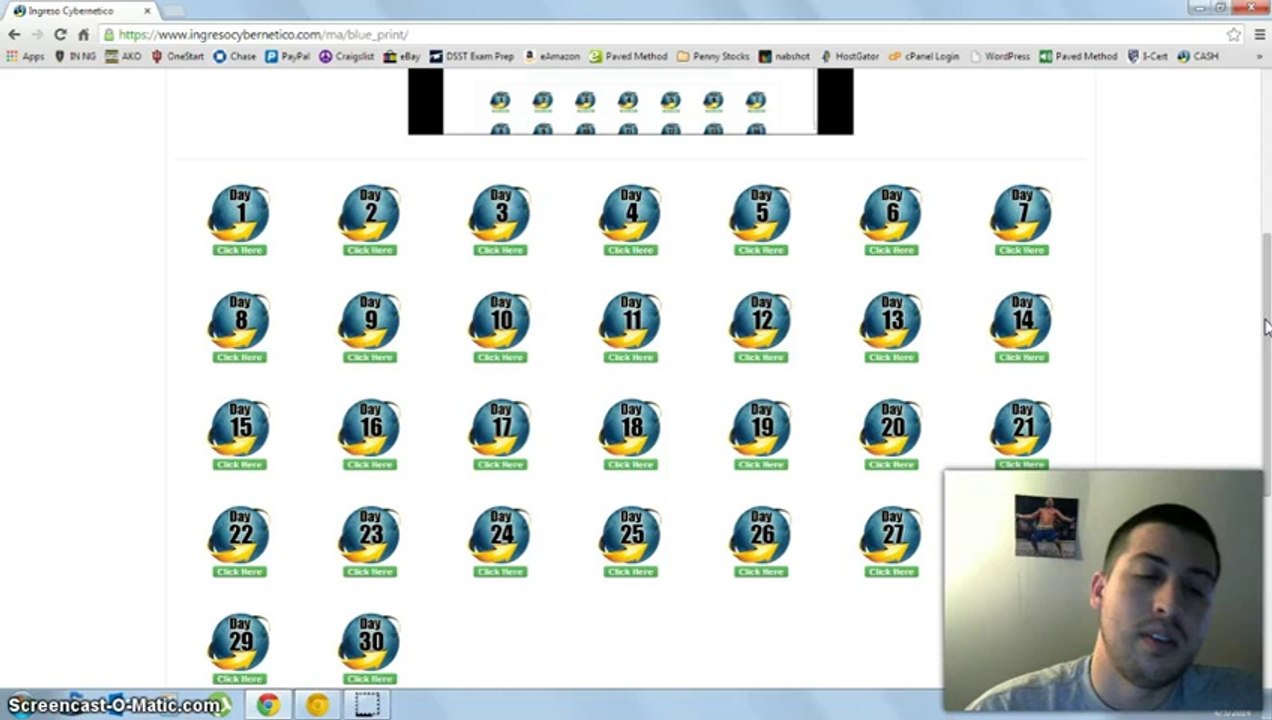The width and height of the screenshot is (1272, 720).
Task: Open the Craigslist bookmark
Action: coord(346,57)
